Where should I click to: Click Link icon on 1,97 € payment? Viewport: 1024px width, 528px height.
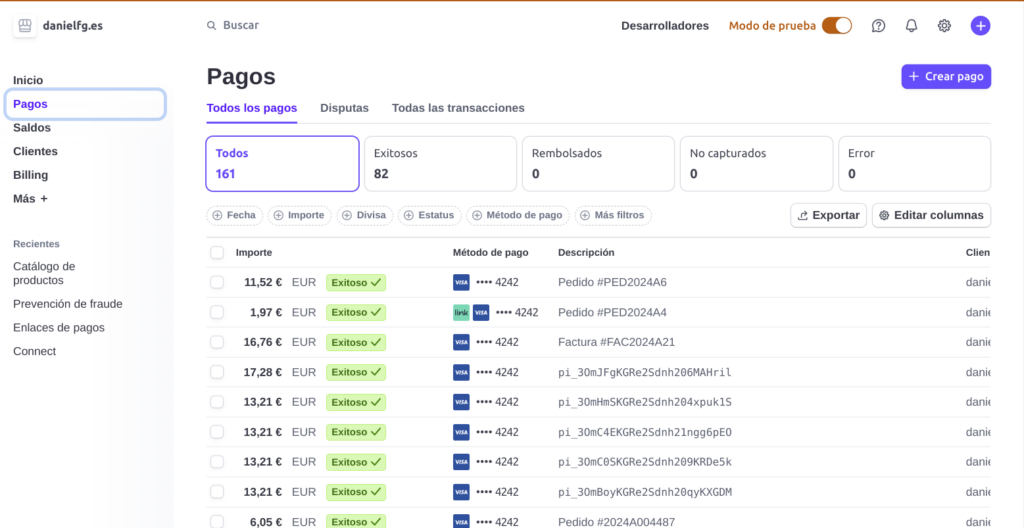[461, 312]
